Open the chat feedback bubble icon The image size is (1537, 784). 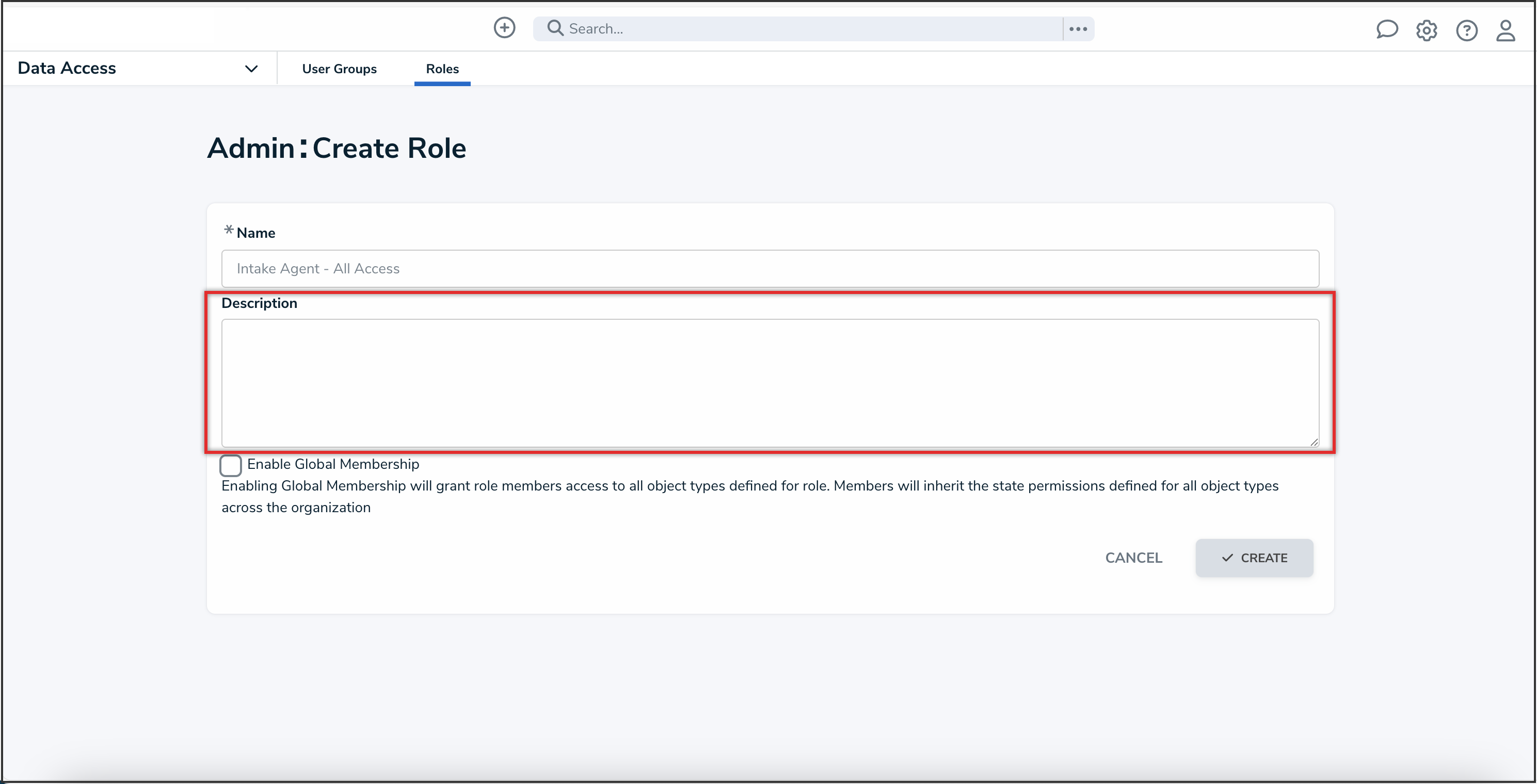point(1387,30)
